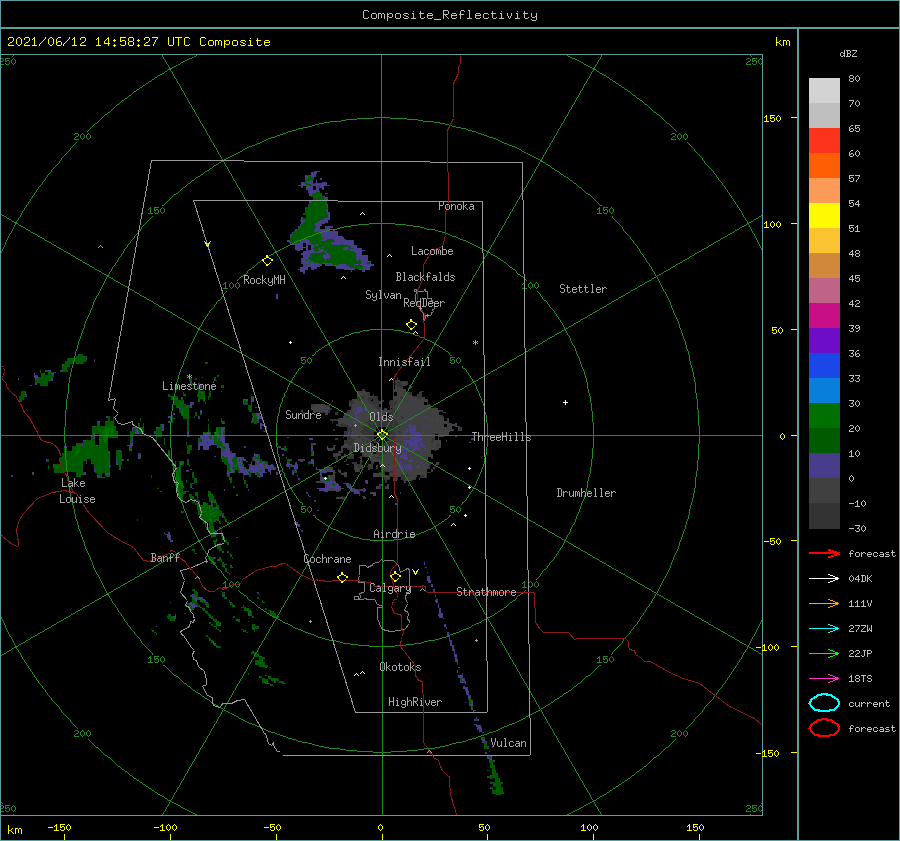Click the red forecast ellipse icon

coord(824,728)
